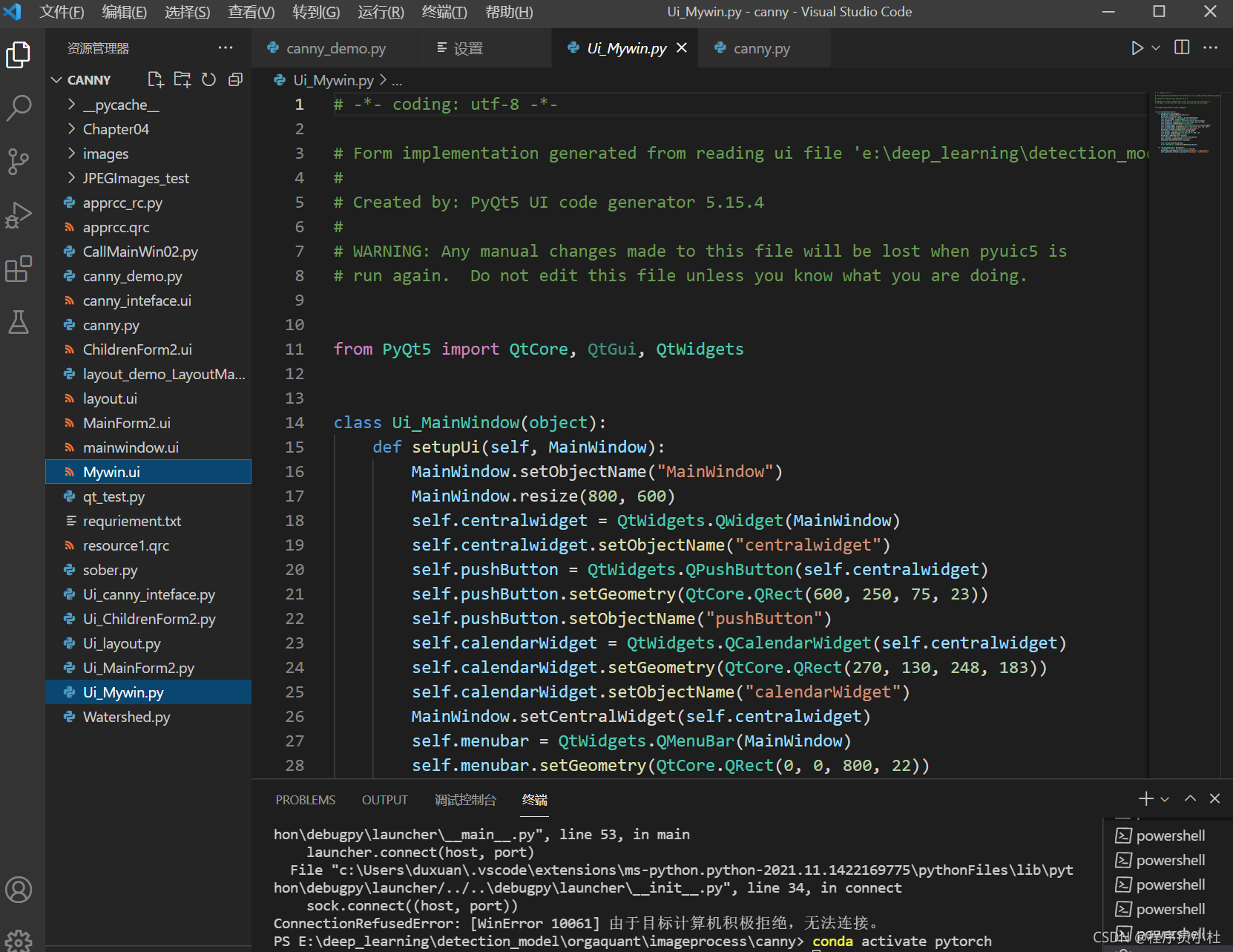1233x952 pixels.
Task: Open the Extensions view
Action: point(19,269)
